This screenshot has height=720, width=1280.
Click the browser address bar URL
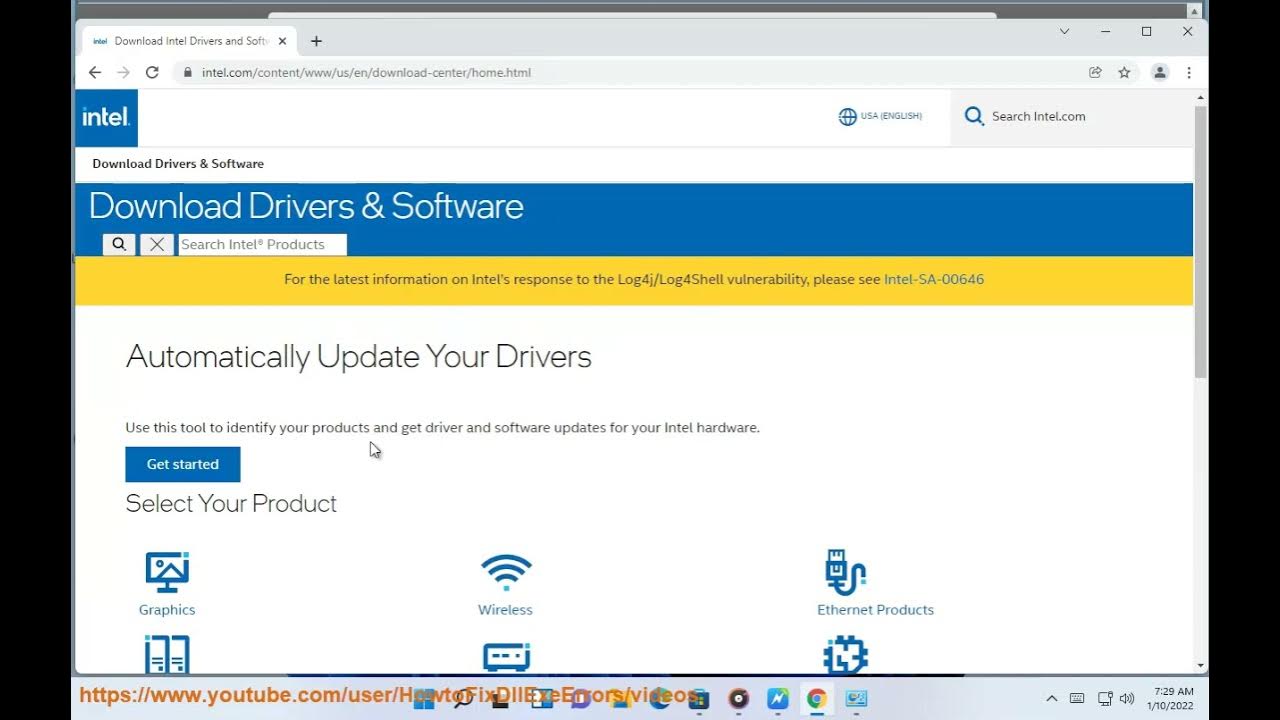coord(366,72)
